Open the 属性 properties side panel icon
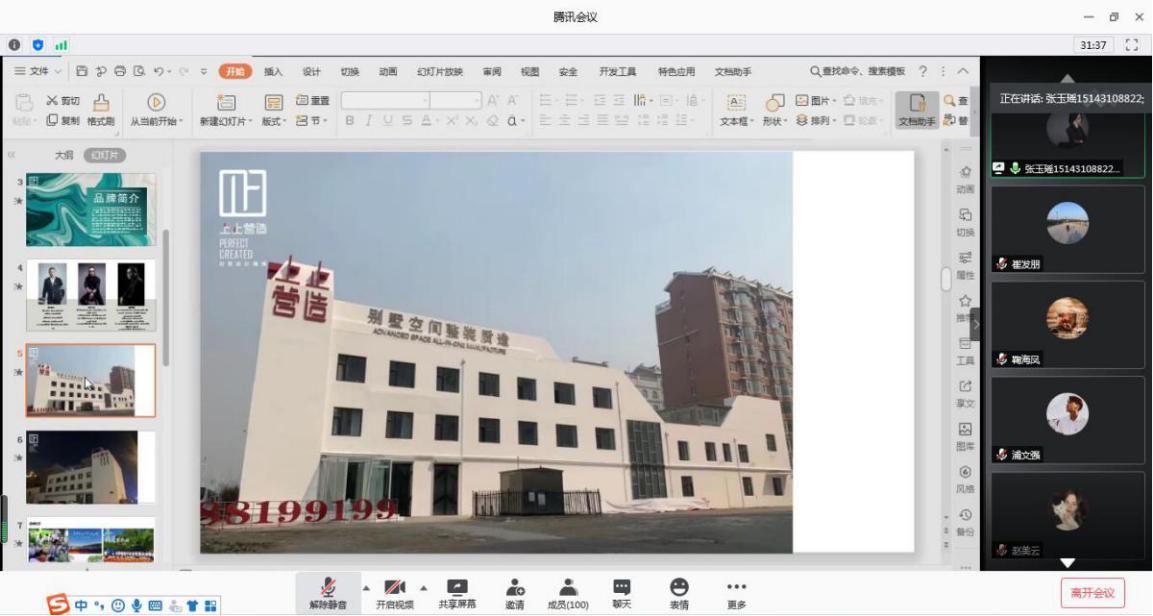 pyautogui.click(x=965, y=265)
